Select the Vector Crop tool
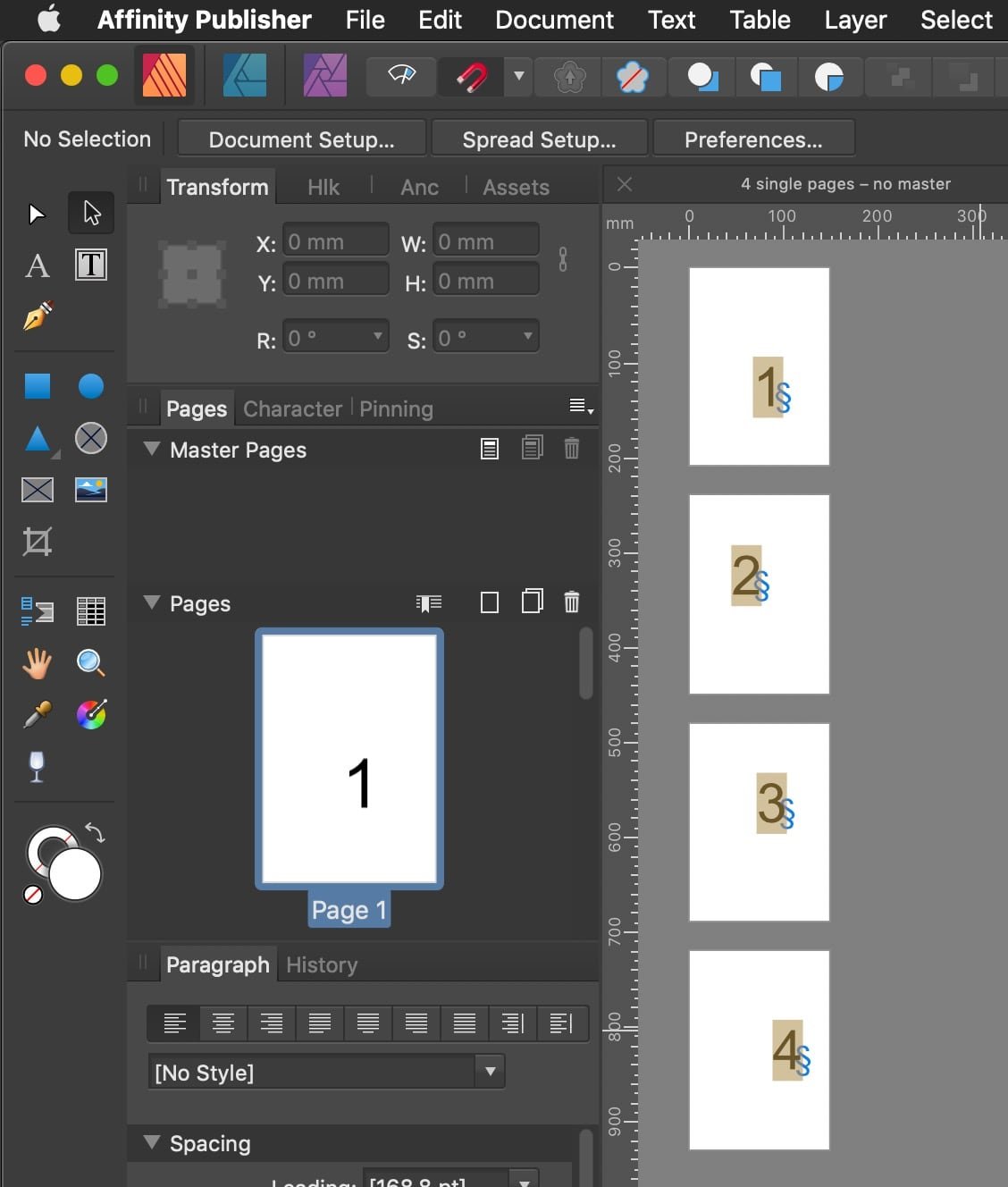Screen dimensions: 1008x1187 point(37,540)
